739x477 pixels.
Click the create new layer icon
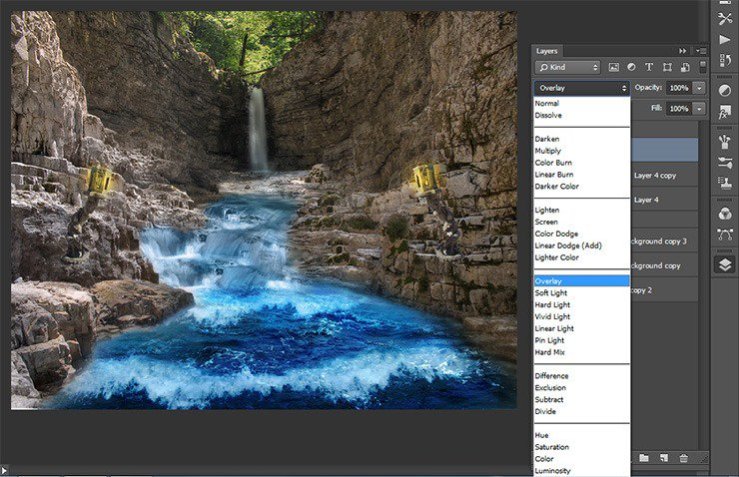(663, 458)
